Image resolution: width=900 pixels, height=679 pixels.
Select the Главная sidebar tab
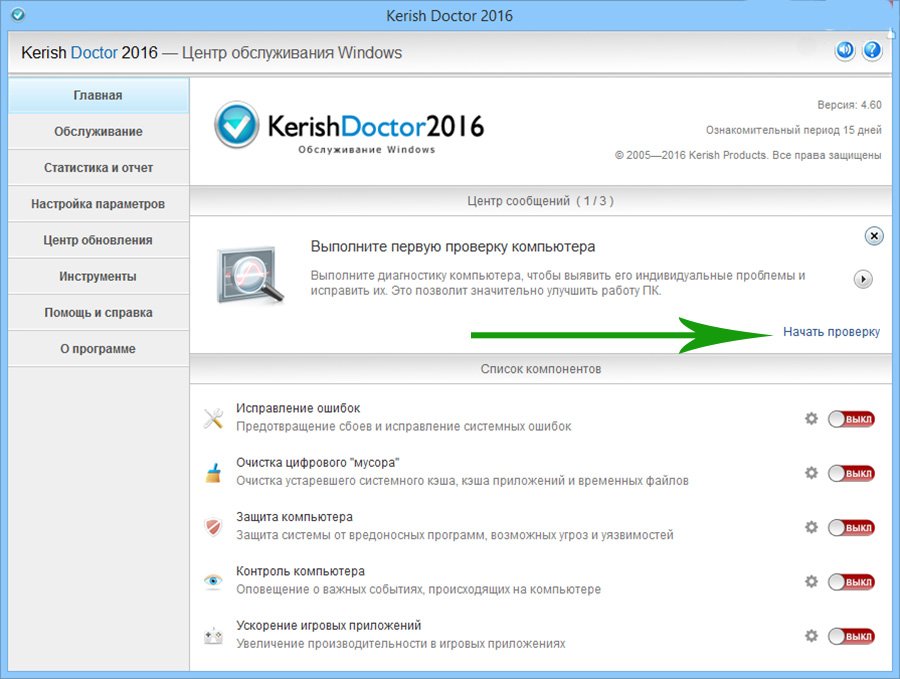(98, 95)
